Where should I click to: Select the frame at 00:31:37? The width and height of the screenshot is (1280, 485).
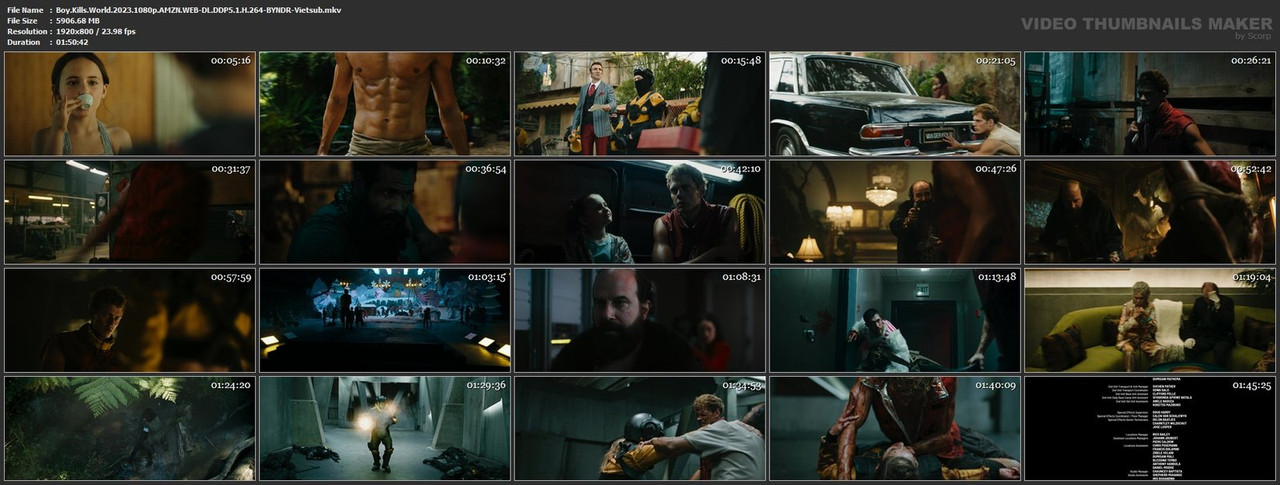[129, 212]
